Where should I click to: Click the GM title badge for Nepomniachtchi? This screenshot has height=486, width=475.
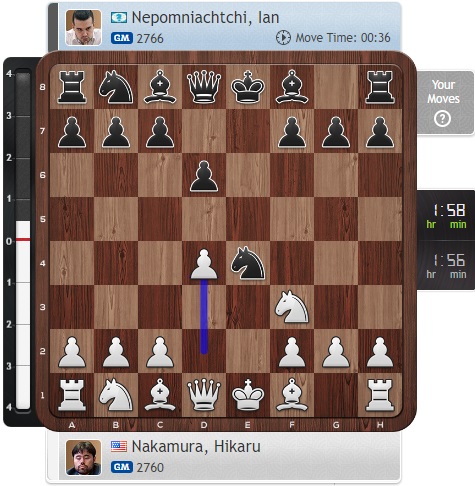122,38
